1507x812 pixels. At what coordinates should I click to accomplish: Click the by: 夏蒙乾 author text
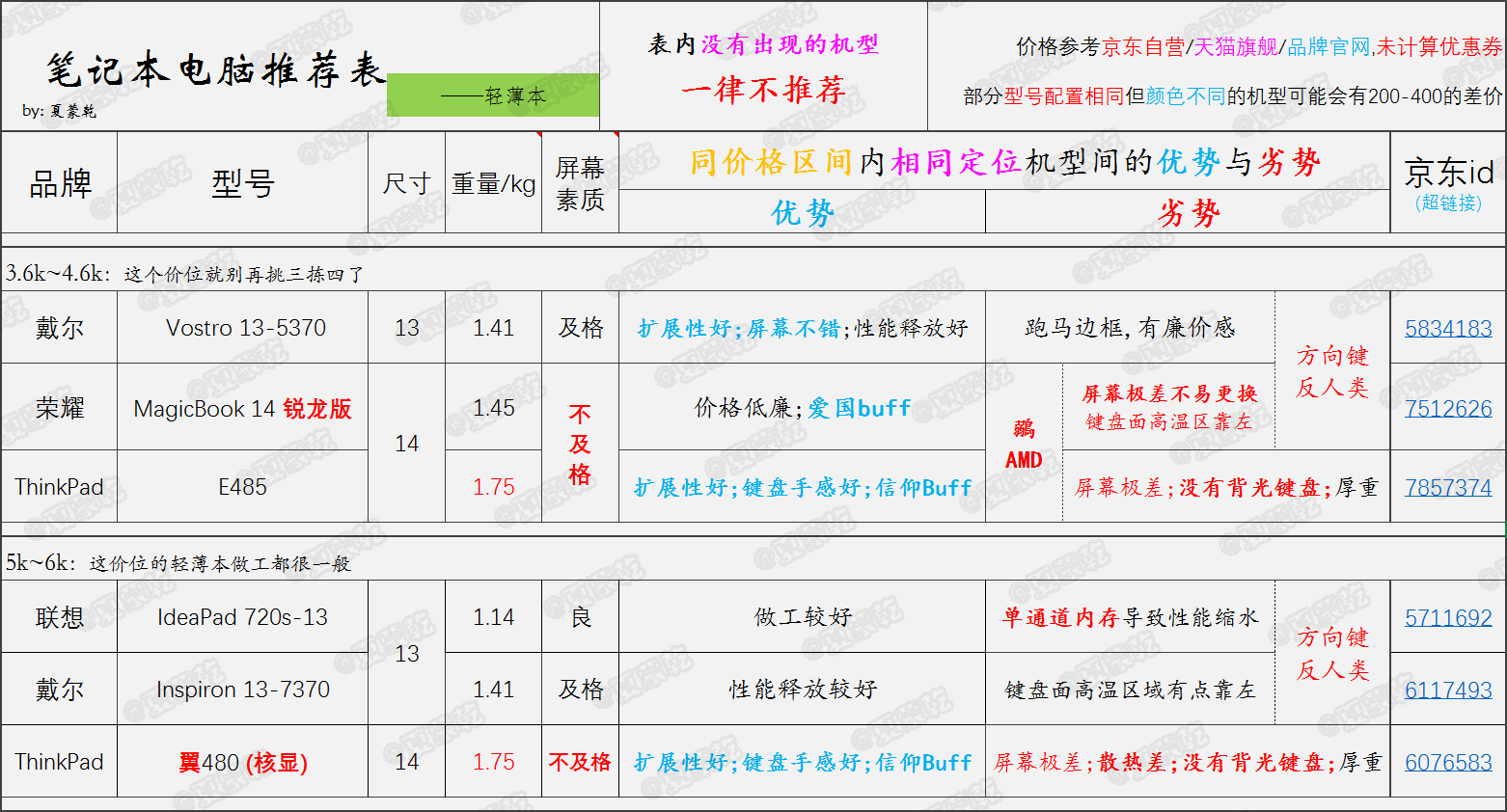coord(59,111)
